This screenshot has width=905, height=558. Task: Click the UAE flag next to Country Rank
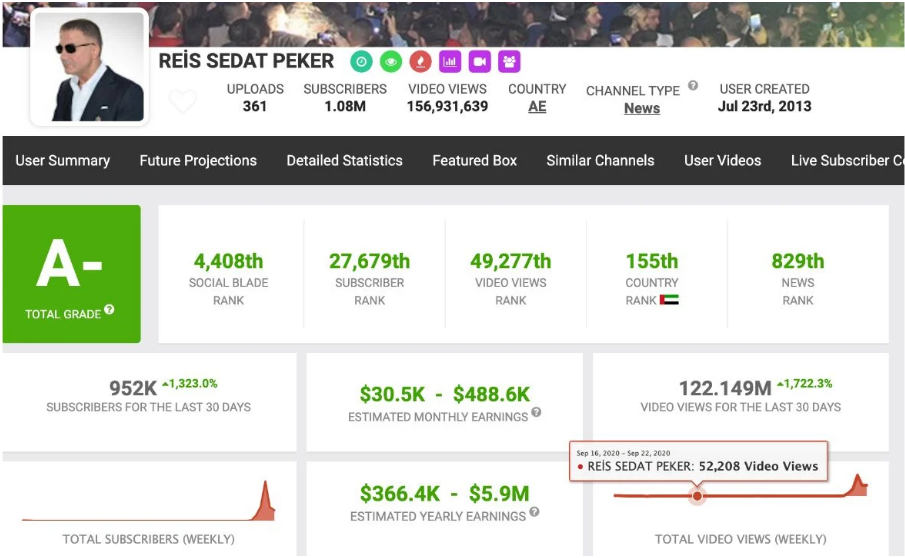tap(669, 300)
